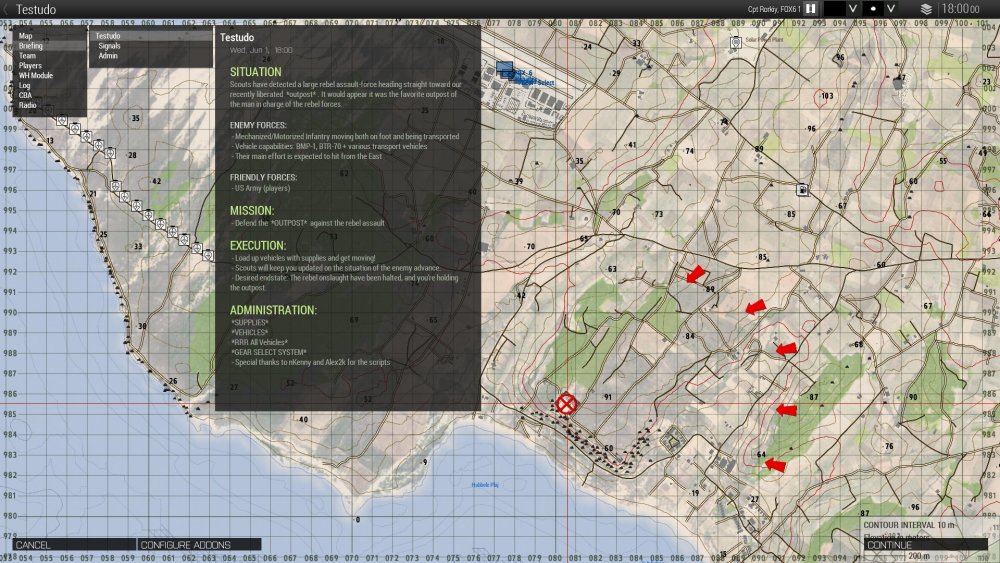Open the map textures layers icon
The width and height of the screenshot is (1000, 563).
[x=925, y=9]
